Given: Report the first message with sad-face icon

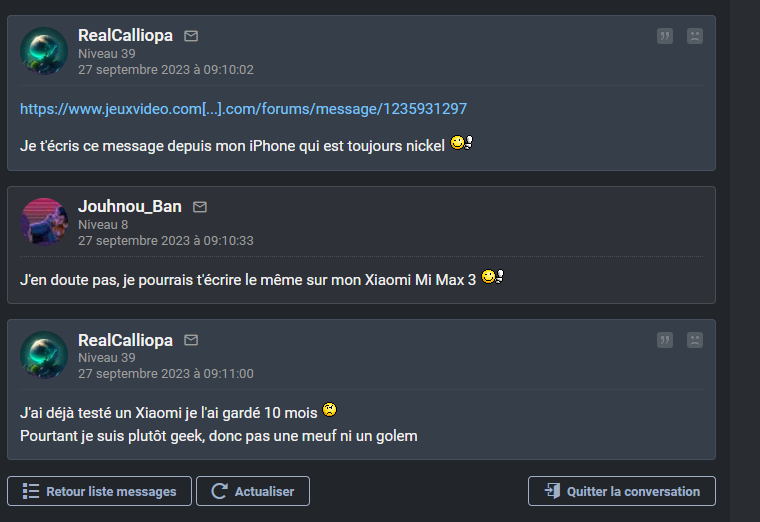Looking at the screenshot, I should coord(695,36).
